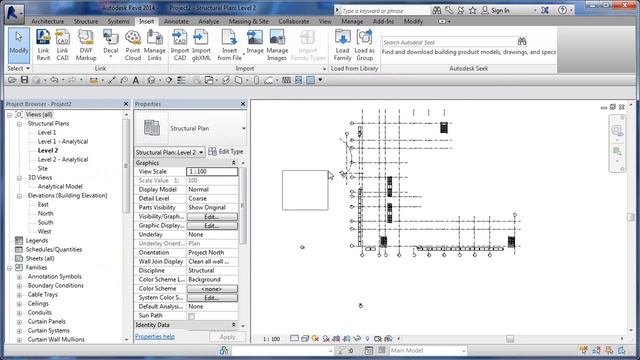Open Manage Links
The width and height of the screenshot is (640, 360).
pyautogui.click(x=155, y=45)
